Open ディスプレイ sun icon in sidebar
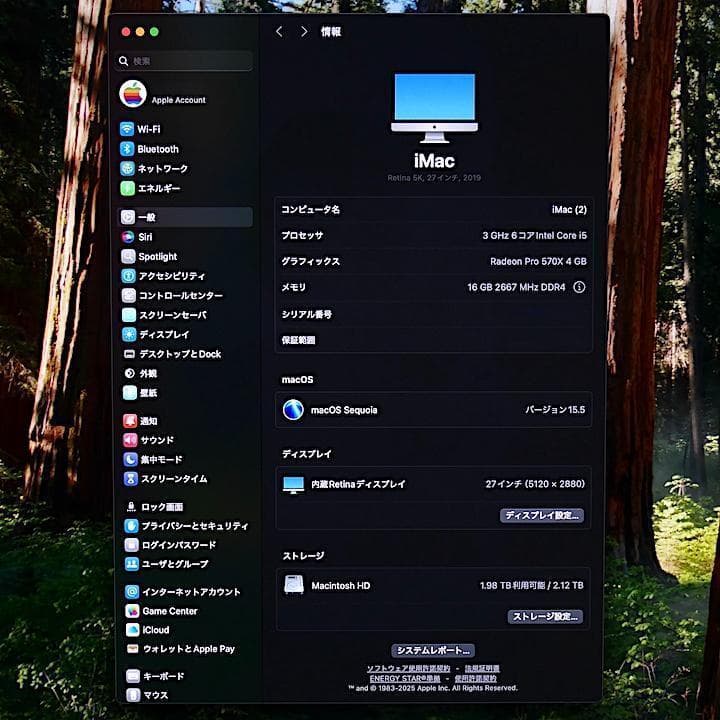This screenshot has height=720, width=720. 129,334
